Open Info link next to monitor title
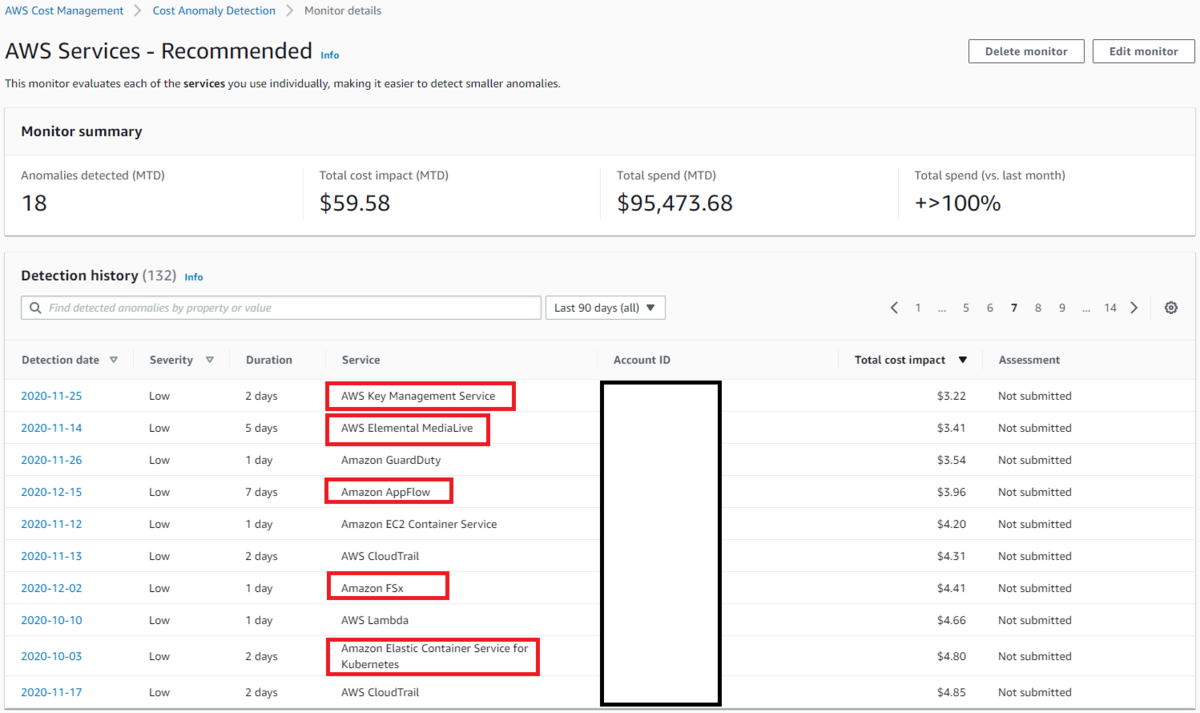 [x=330, y=55]
